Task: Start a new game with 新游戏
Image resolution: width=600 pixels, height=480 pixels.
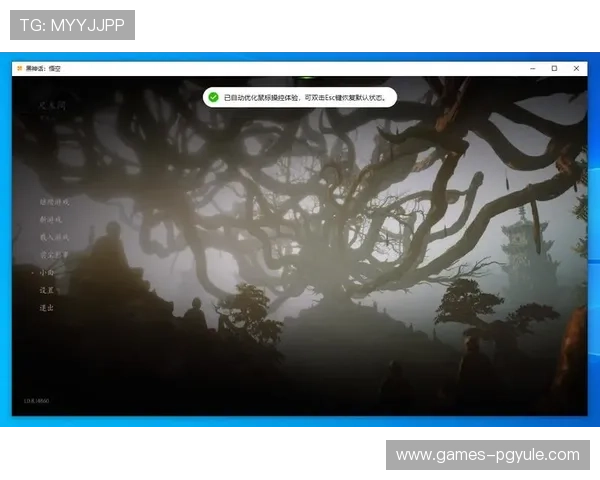Action: click(x=50, y=219)
